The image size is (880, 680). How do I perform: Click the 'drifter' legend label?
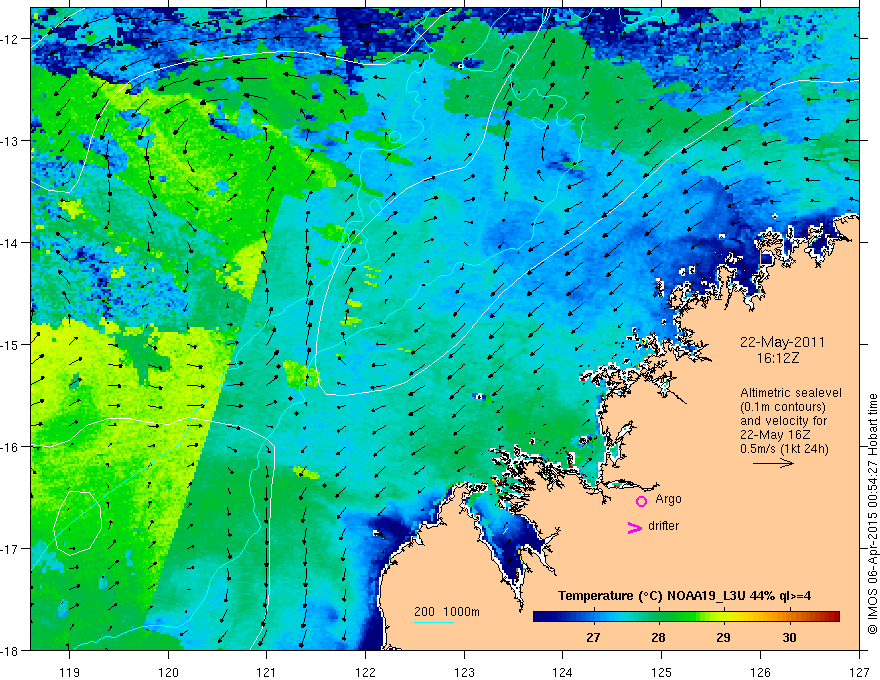[663, 526]
